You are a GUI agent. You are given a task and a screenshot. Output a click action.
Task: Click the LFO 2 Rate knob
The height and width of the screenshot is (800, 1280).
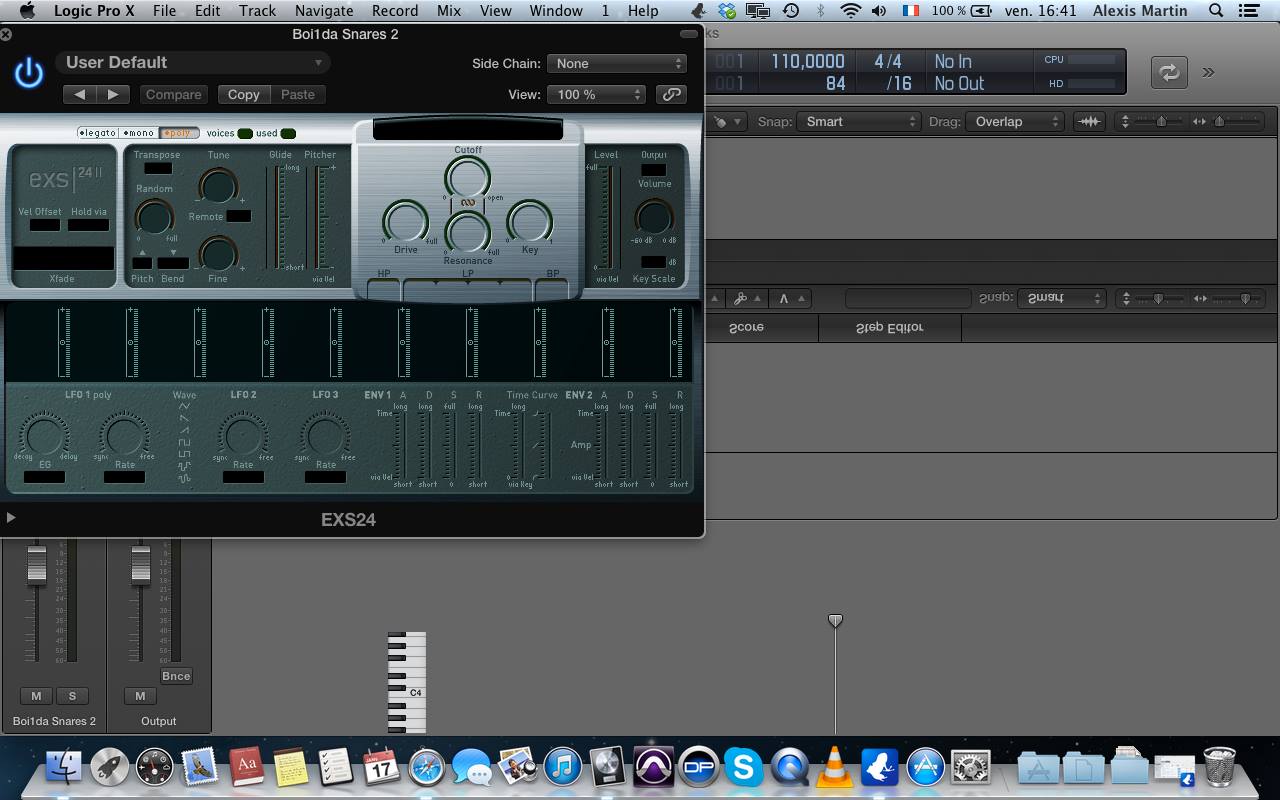(x=243, y=437)
